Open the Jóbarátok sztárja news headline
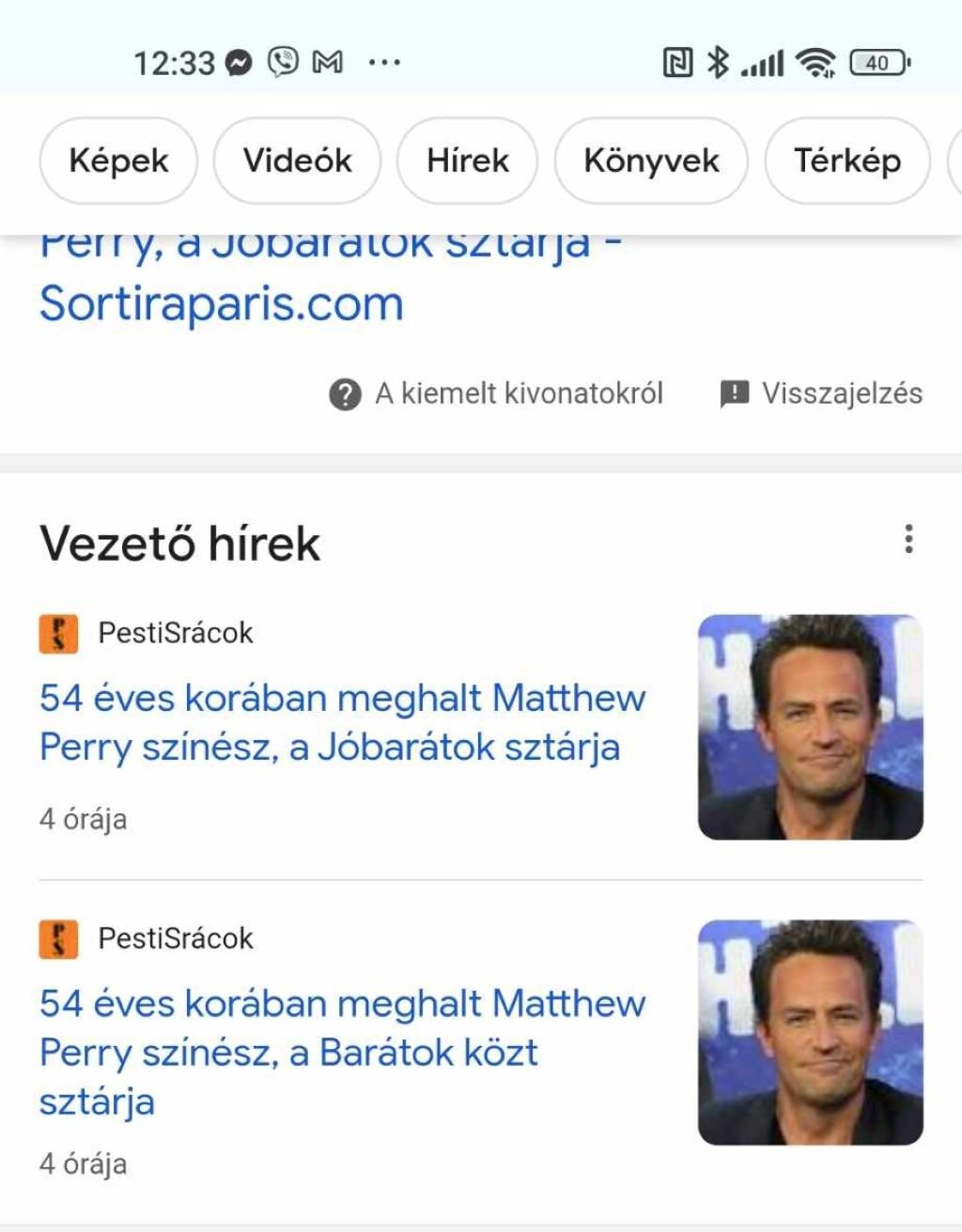 click(x=342, y=722)
